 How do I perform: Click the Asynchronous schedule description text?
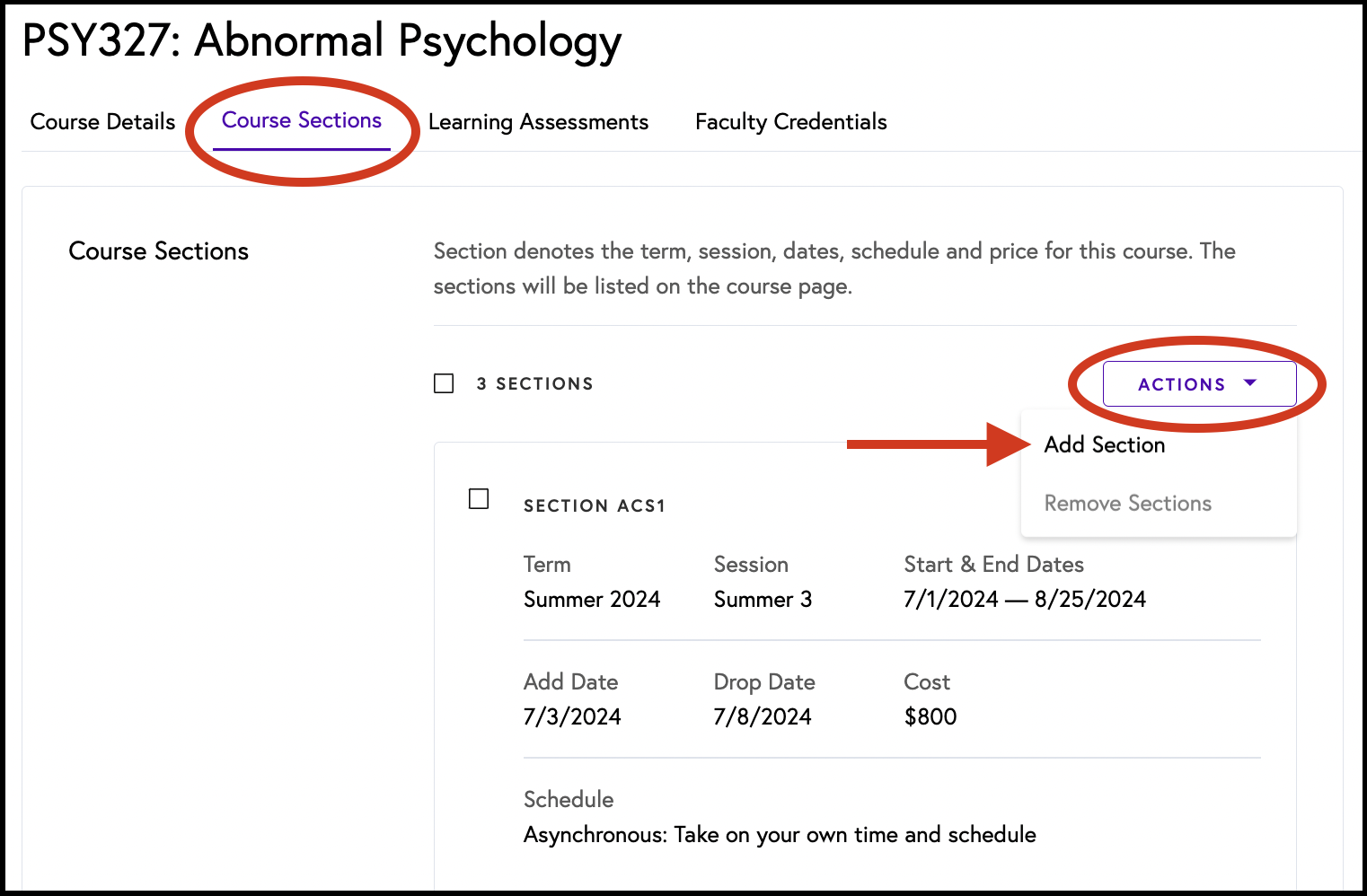(x=780, y=834)
